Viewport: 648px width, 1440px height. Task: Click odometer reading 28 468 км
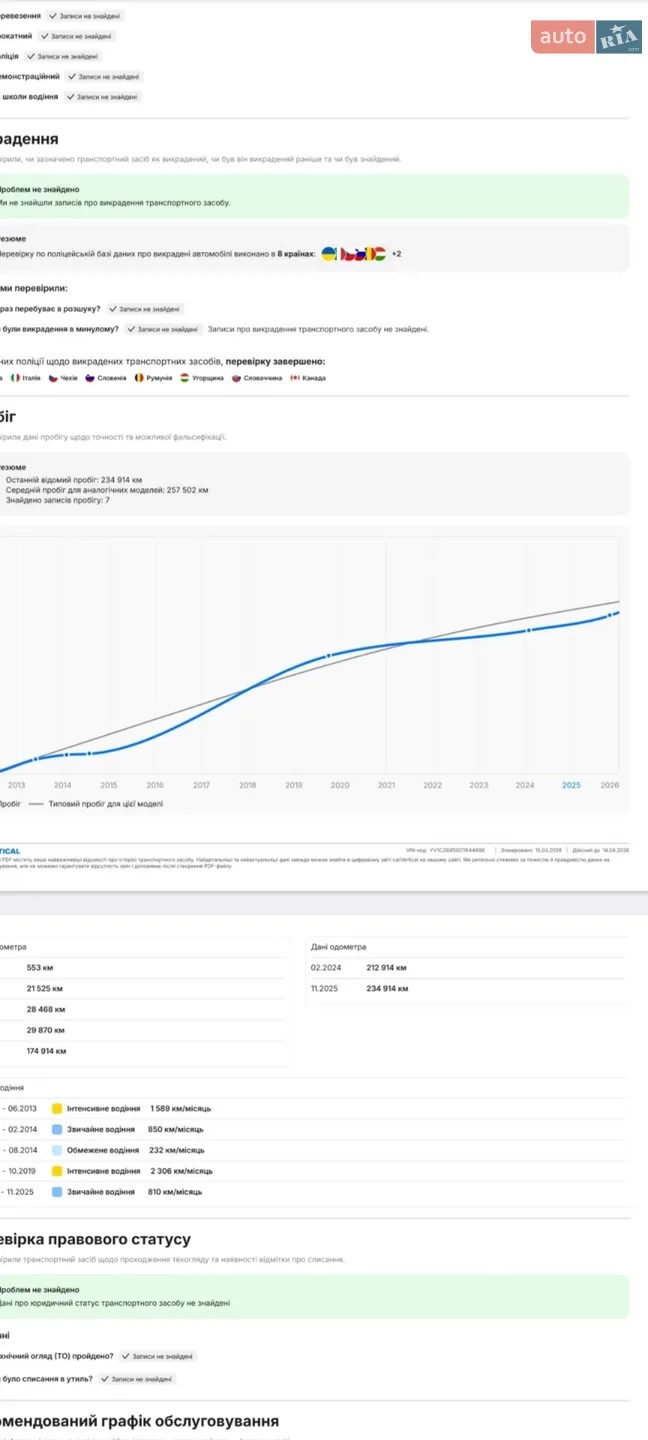[46, 1010]
